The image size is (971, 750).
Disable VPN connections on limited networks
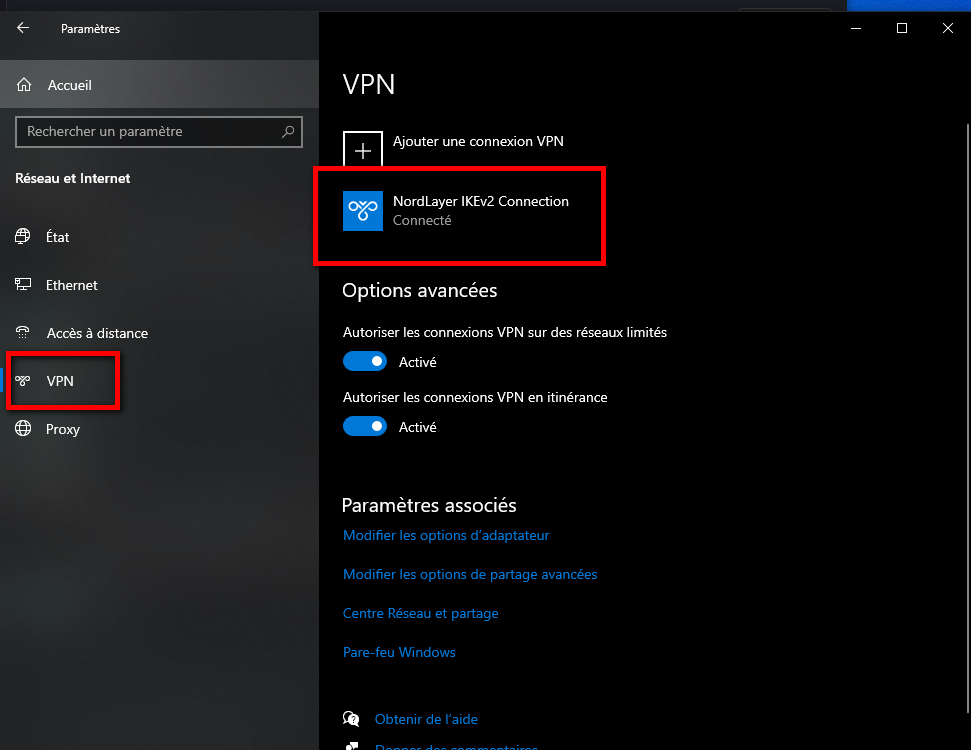365,361
